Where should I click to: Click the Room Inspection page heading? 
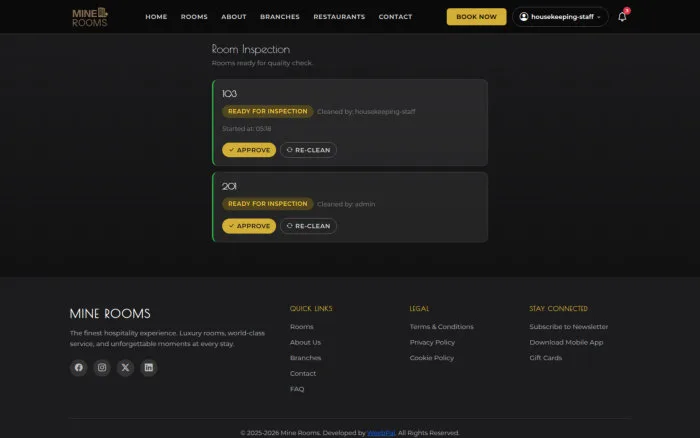point(251,49)
